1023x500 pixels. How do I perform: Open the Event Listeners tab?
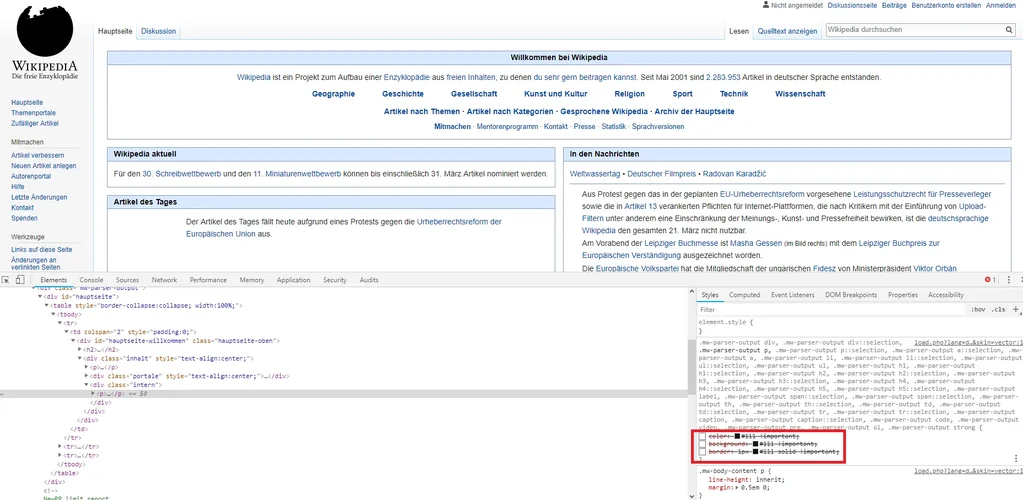coord(793,295)
